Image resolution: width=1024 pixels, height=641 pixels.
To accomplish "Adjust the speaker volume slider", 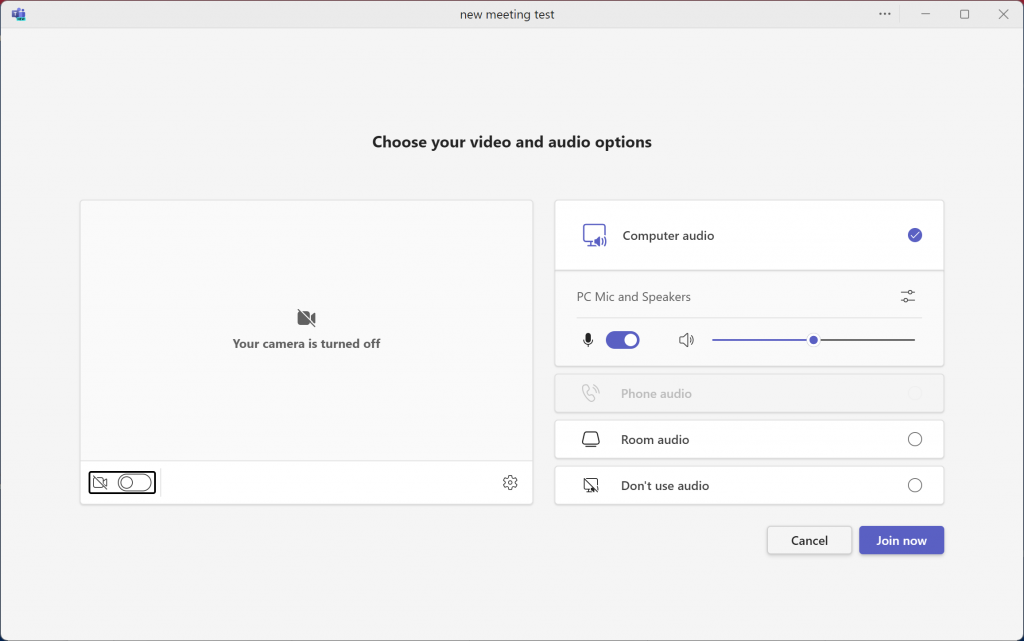I will pos(814,340).
